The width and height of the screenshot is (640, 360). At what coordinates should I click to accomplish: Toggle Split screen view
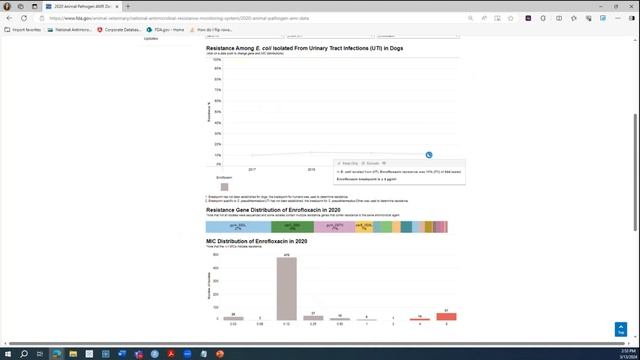(x=559, y=18)
